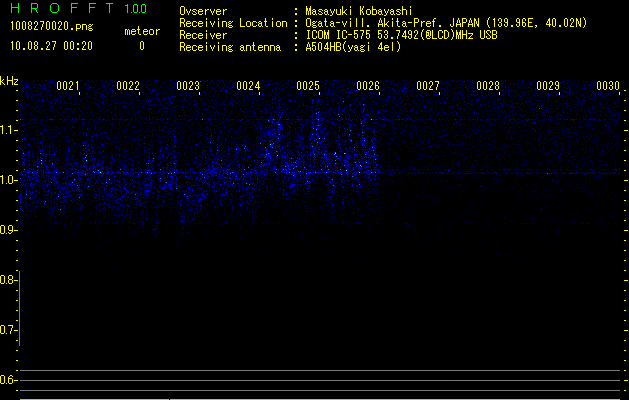Click the Ovserver label
Viewport: 629px width, 400px height.
(203, 11)
